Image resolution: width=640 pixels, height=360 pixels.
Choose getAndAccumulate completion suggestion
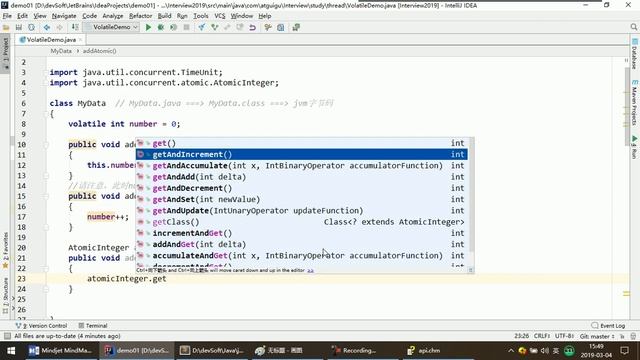(302, 166)
